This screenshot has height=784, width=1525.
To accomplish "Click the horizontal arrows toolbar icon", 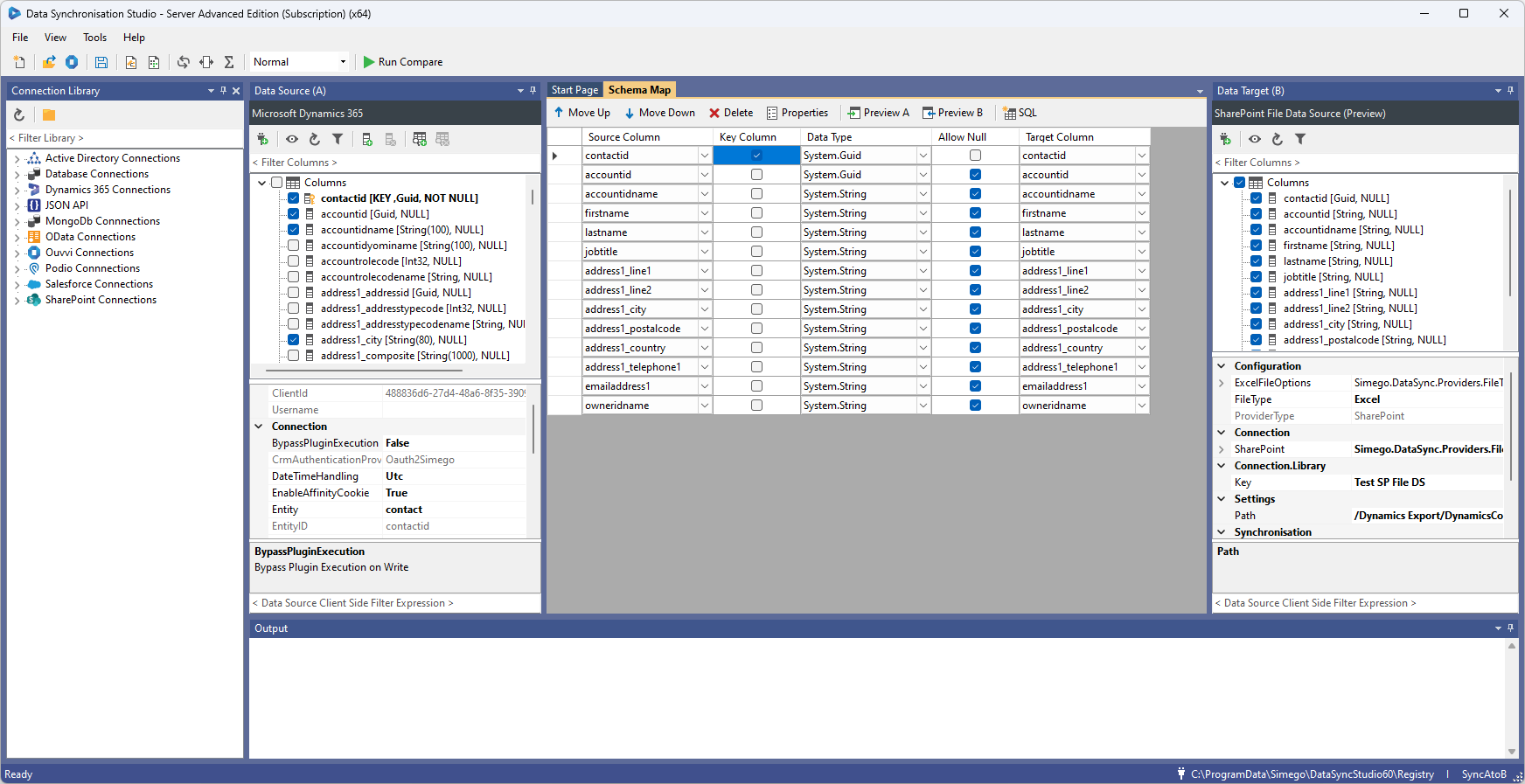I will click(206, 62).
